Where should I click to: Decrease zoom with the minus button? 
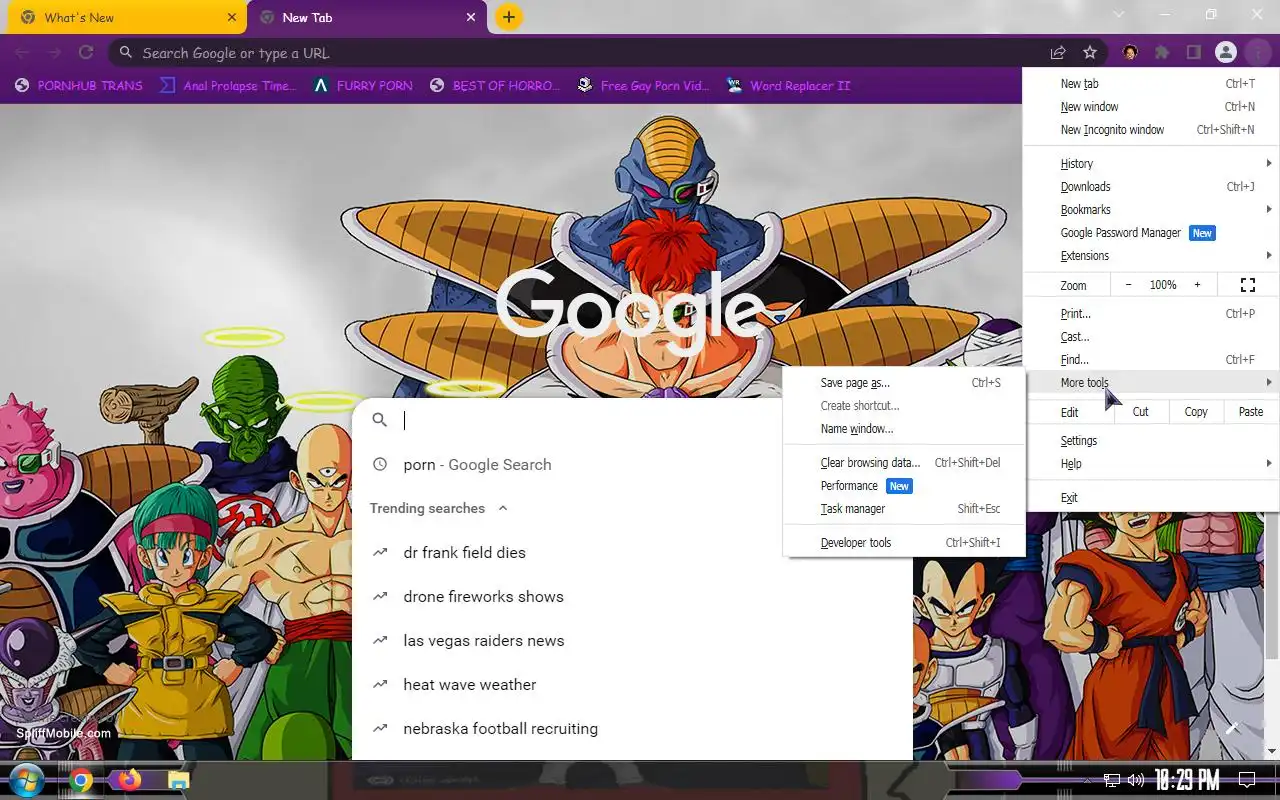pos(1129,285)
